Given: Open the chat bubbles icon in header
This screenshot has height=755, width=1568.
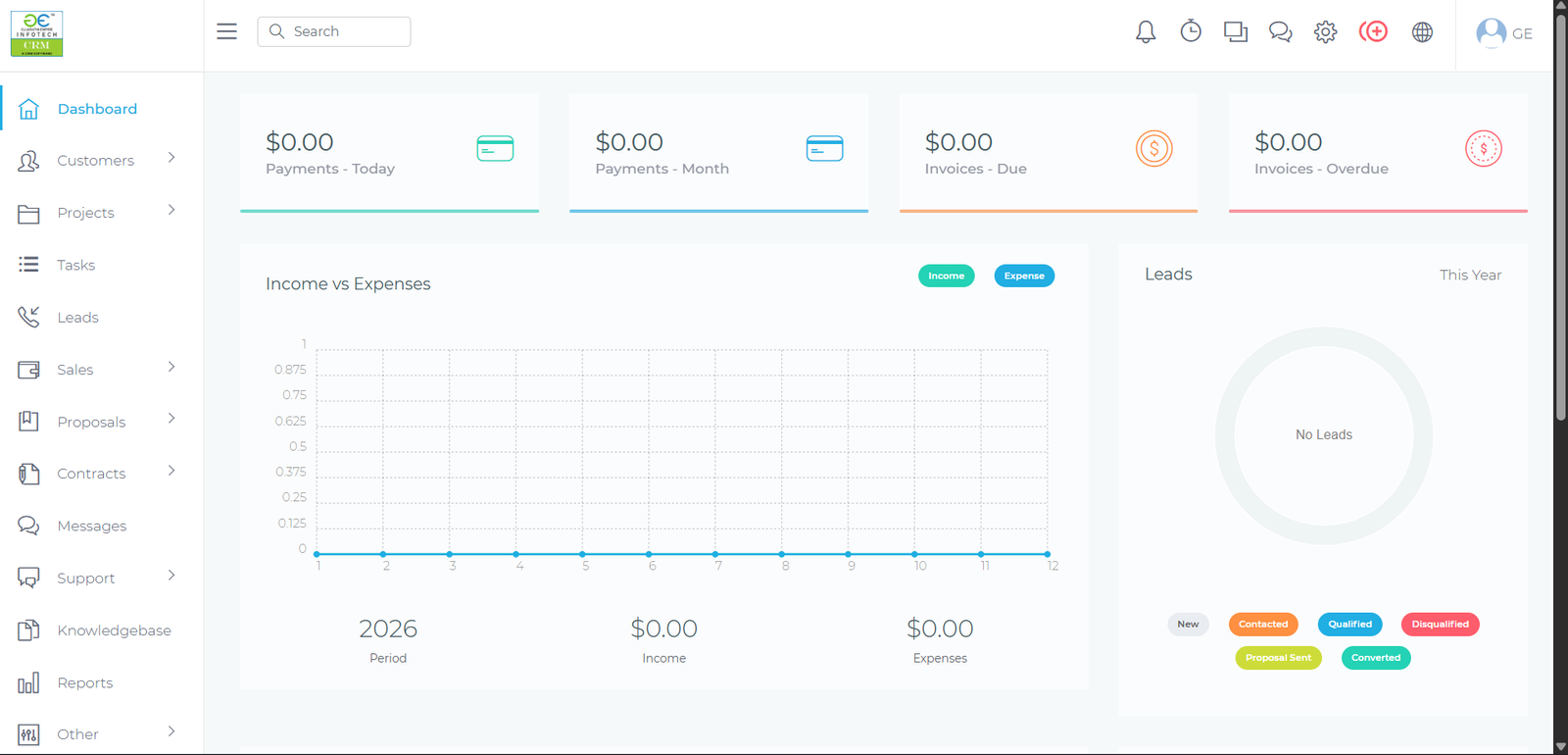Looking at the screenshot, I should click(x=1280, y=32).
